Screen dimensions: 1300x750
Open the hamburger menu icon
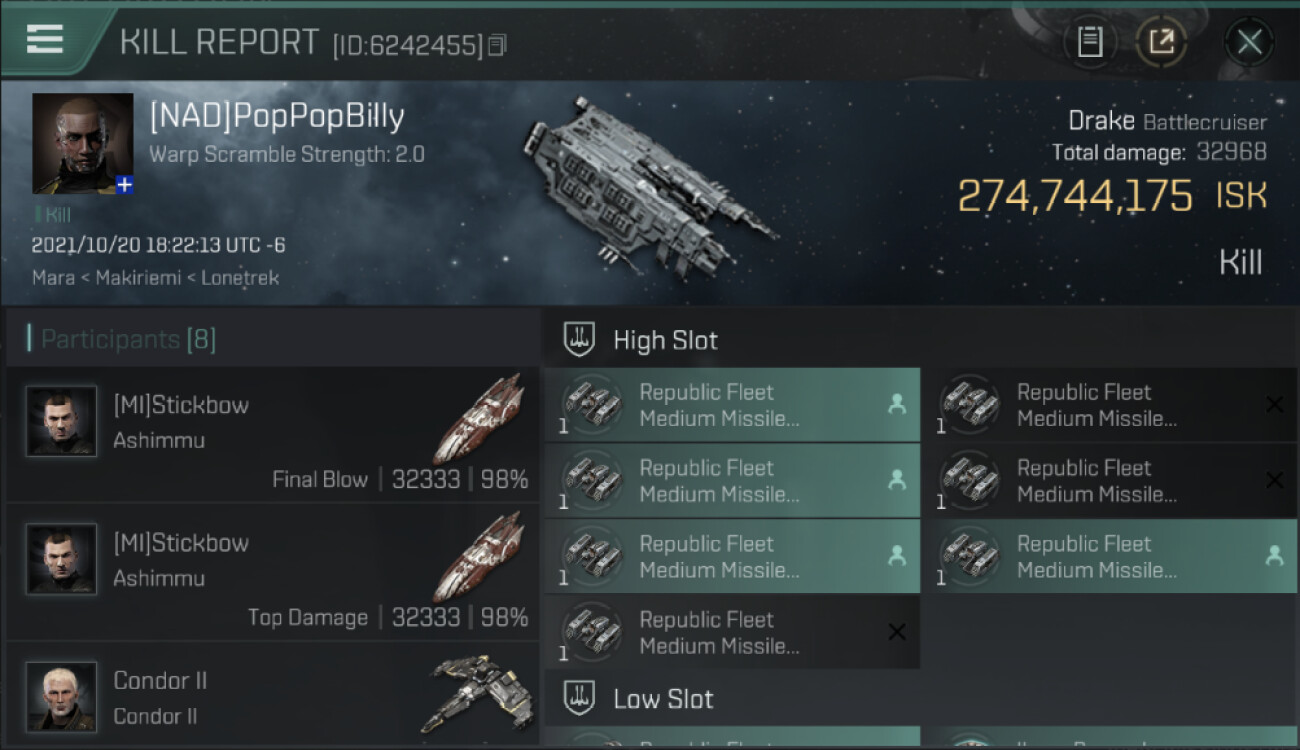[45, 40]
